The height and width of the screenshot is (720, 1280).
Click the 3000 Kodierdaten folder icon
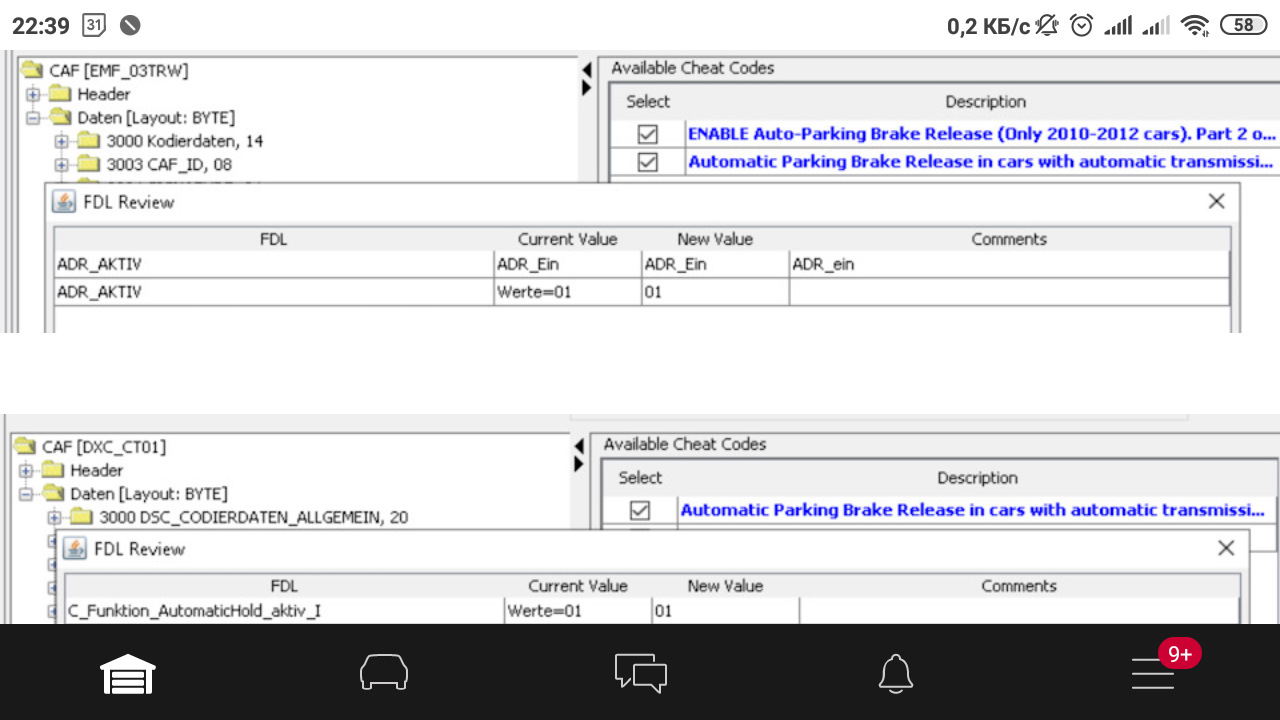(89, 141)
